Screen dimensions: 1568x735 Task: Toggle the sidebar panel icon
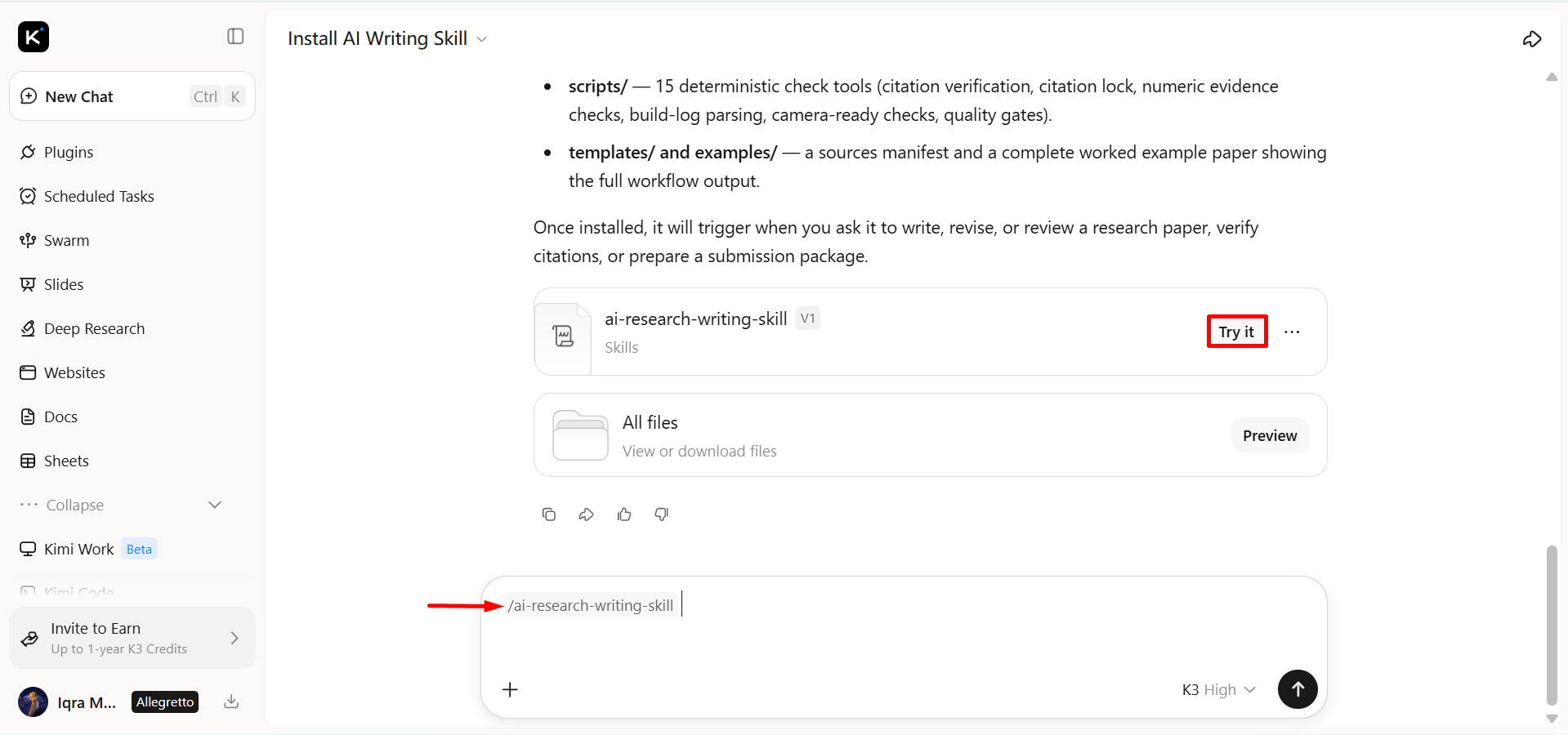click(x=235, y=36)
